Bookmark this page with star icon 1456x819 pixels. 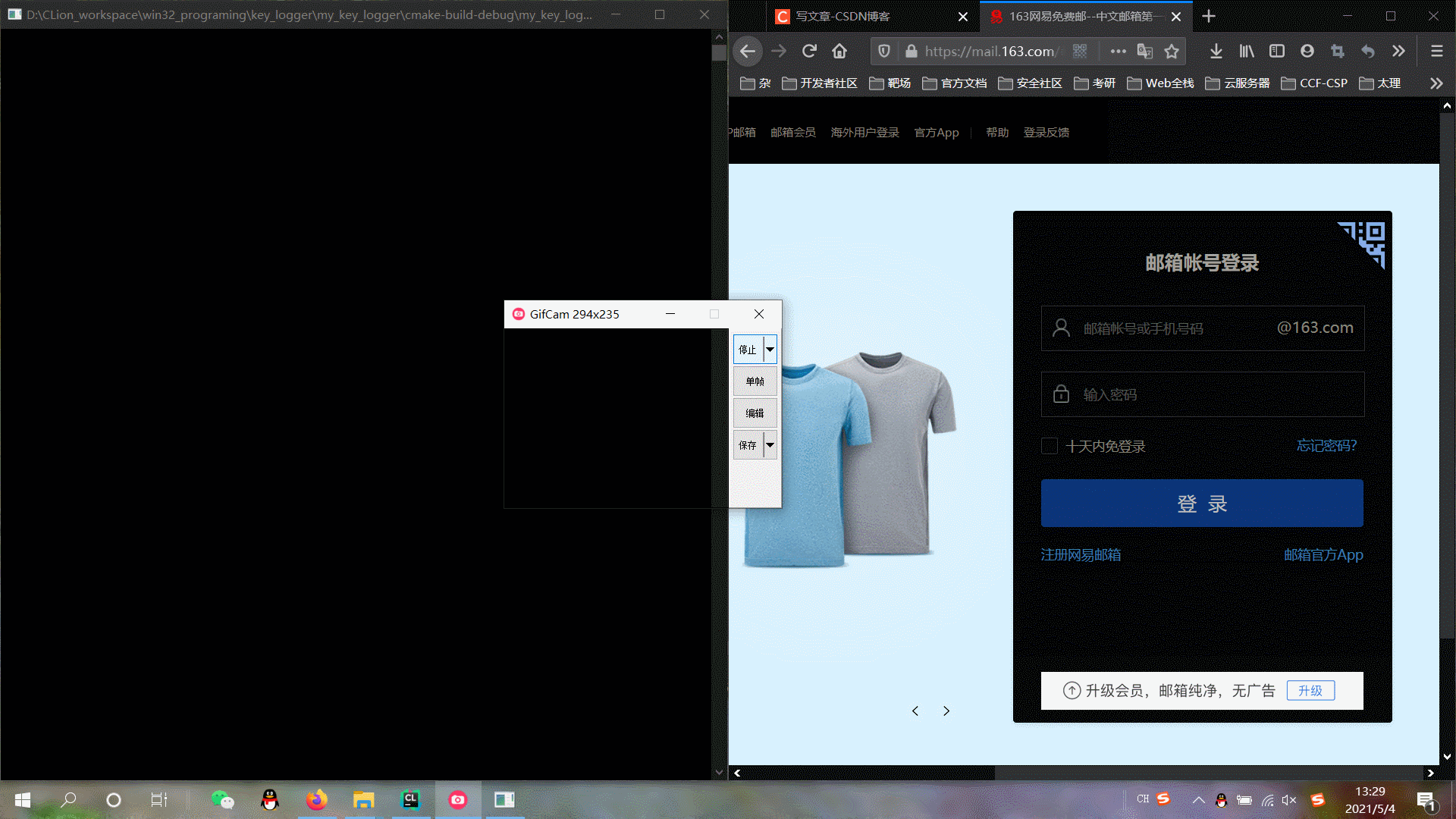point(1172,51)
